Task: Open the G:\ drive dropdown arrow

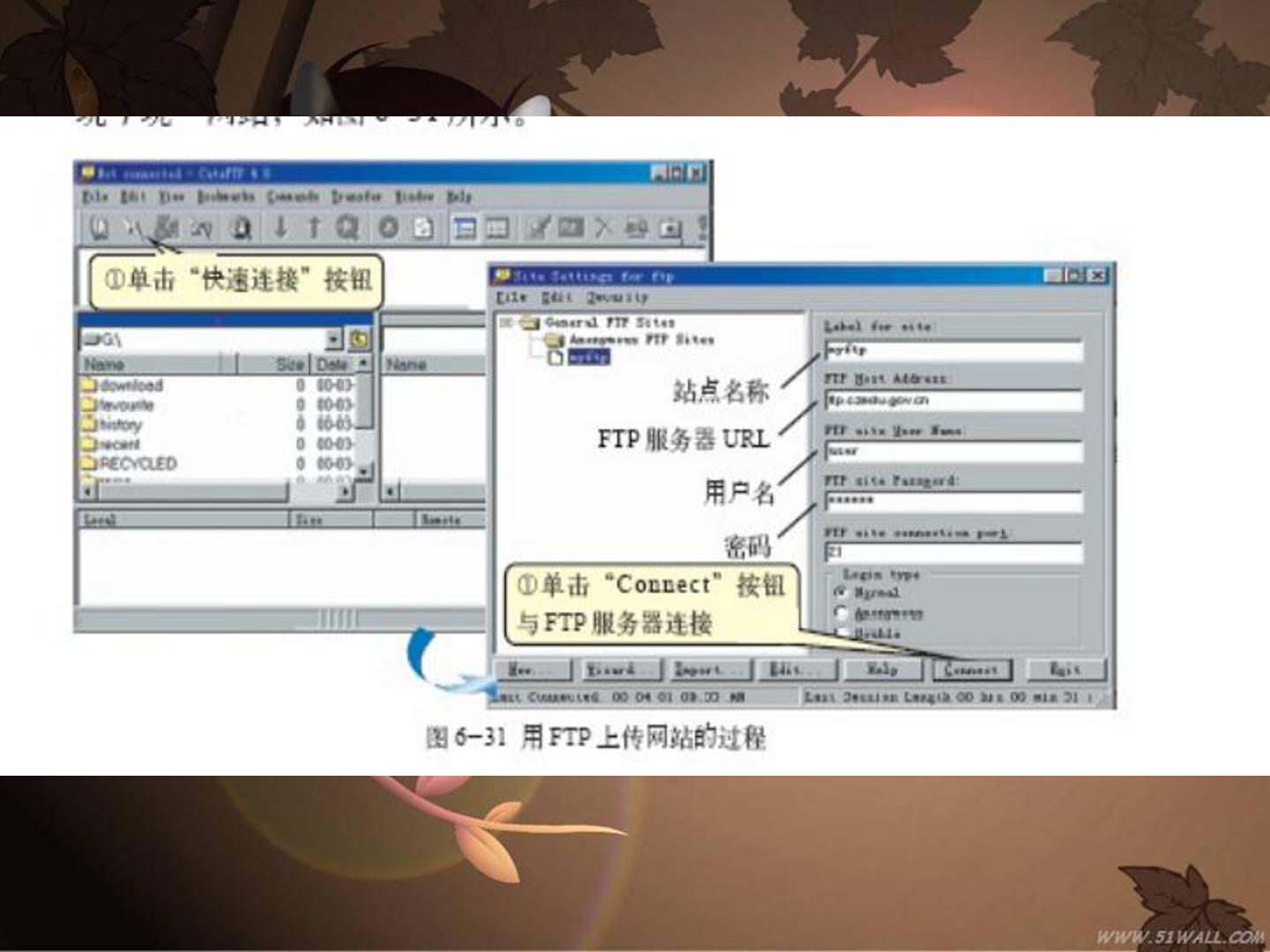Action: click(333, 339)
